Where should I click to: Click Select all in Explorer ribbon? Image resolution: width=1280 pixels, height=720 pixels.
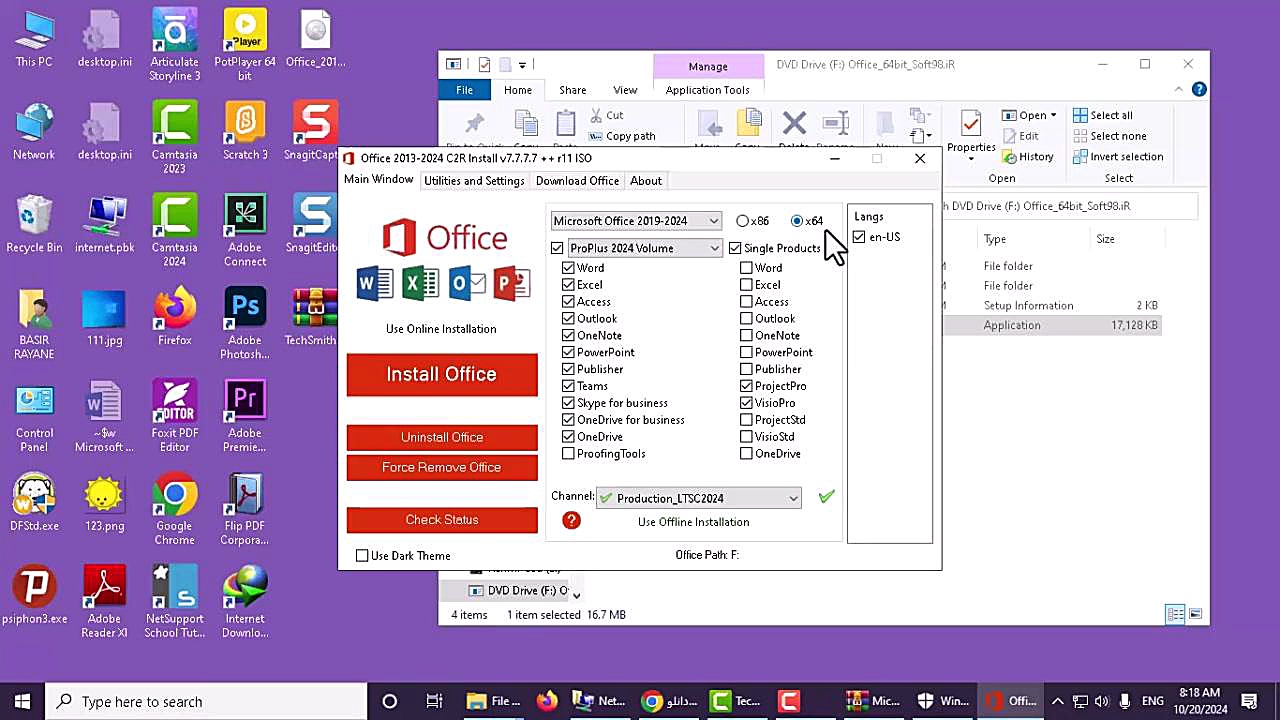click(x=1103, y=115)
